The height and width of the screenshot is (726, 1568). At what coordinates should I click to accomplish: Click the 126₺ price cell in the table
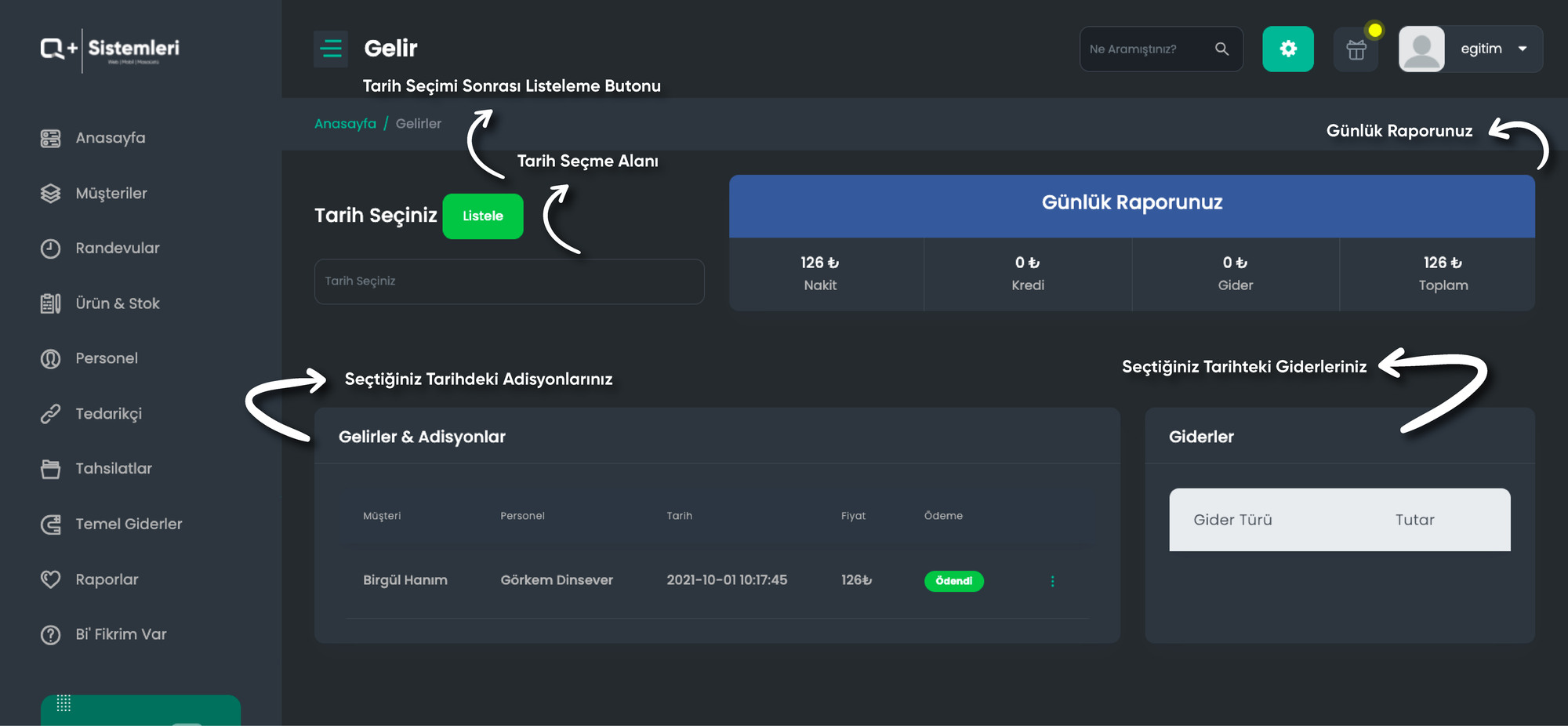tap(856, 580)
